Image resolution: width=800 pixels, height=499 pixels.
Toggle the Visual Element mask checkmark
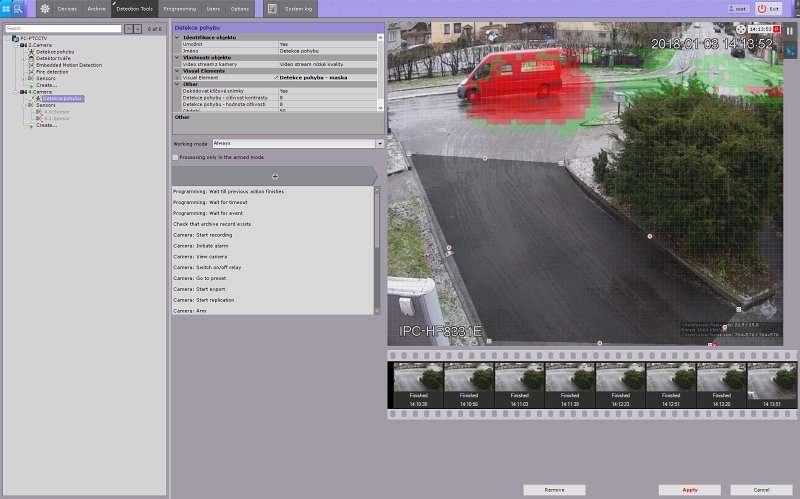tap(276, 77)
